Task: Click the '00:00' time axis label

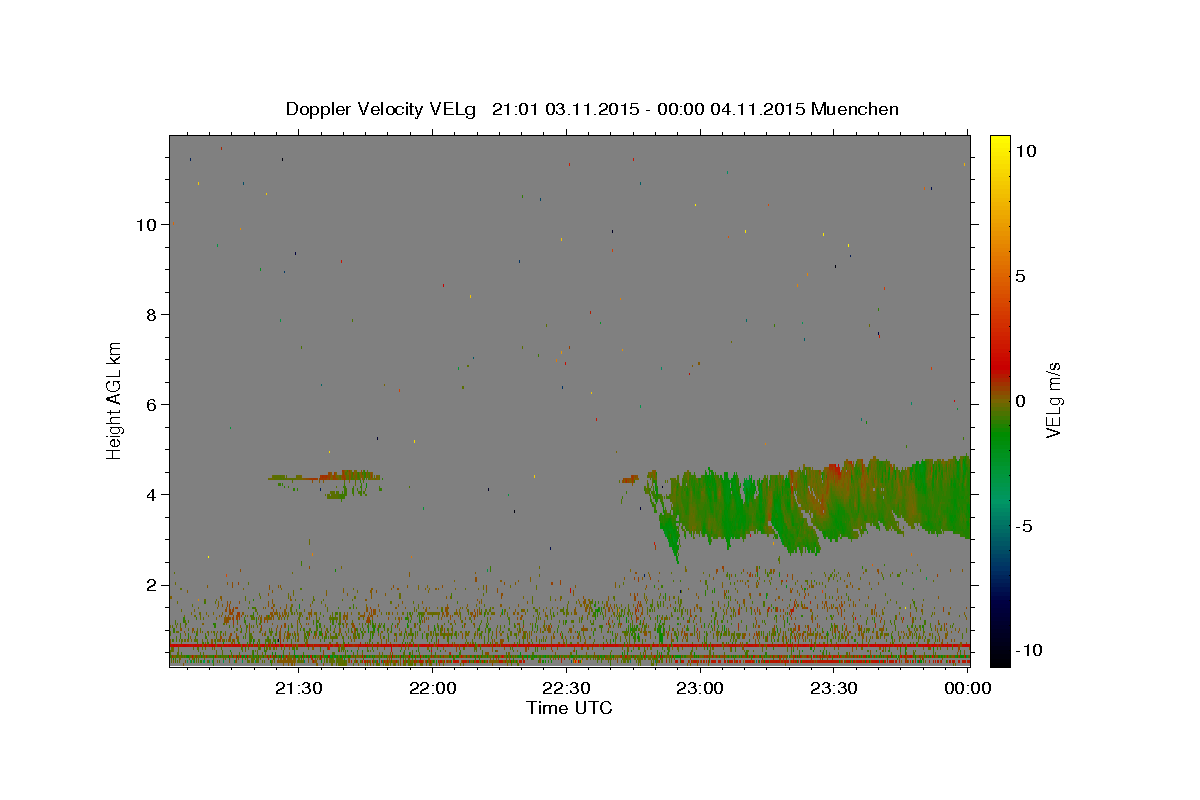Action: [x=967, y=687]
